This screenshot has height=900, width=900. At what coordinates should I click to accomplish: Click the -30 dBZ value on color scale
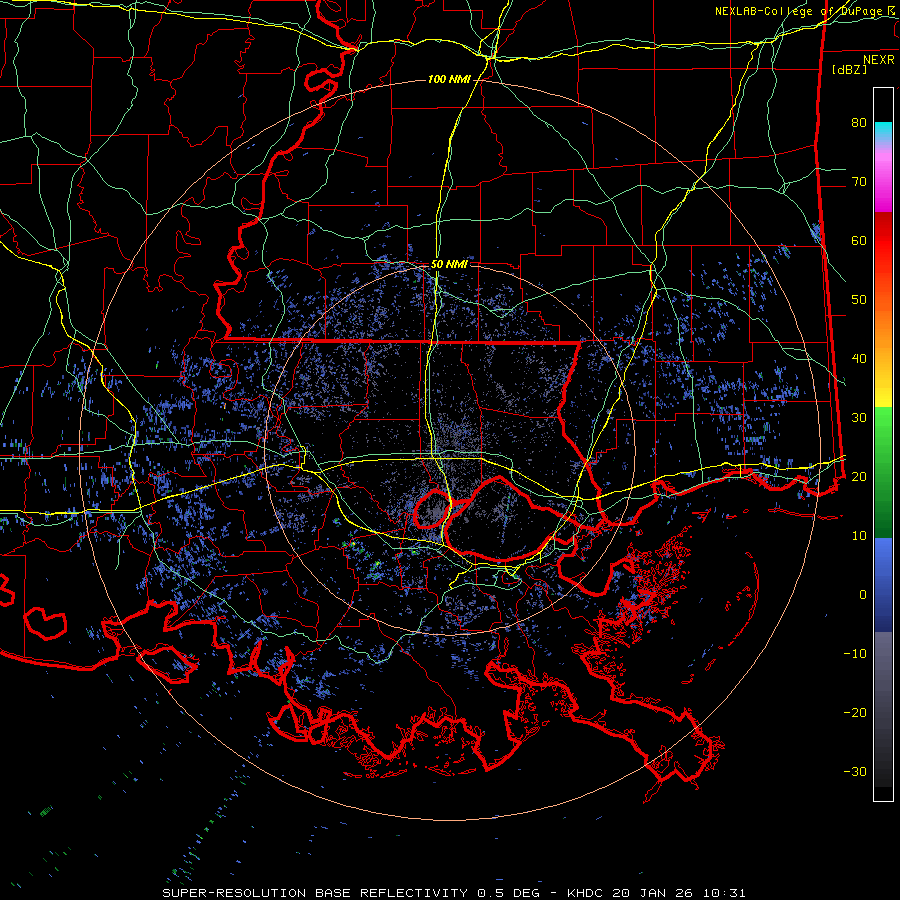[855, 772]
